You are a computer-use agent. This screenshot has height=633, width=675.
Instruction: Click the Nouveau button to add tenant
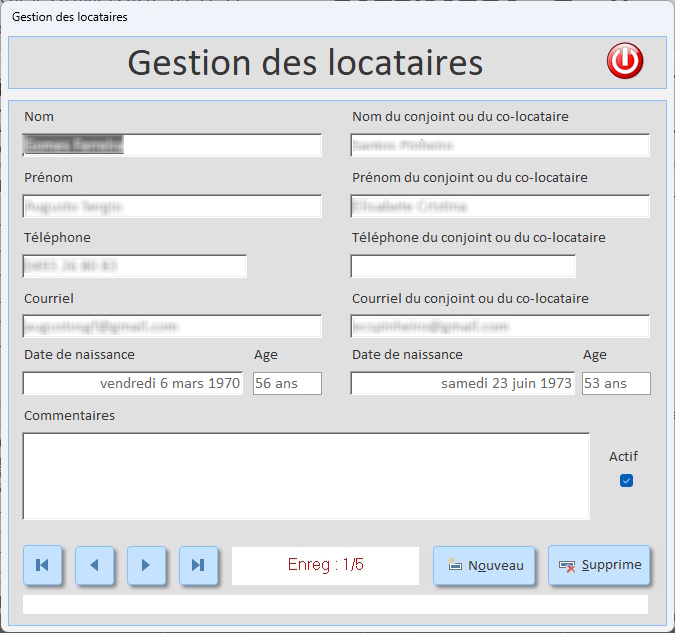[x=485, y=565]
